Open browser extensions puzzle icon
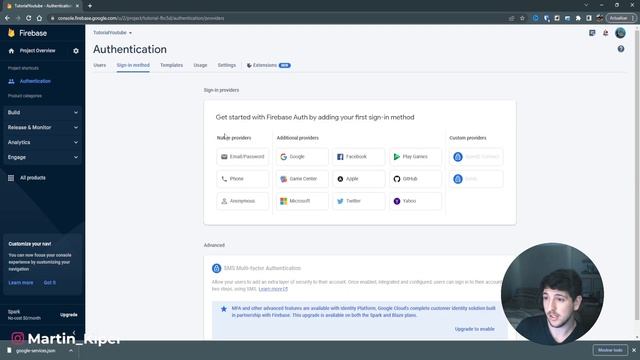 click(578, 18)
